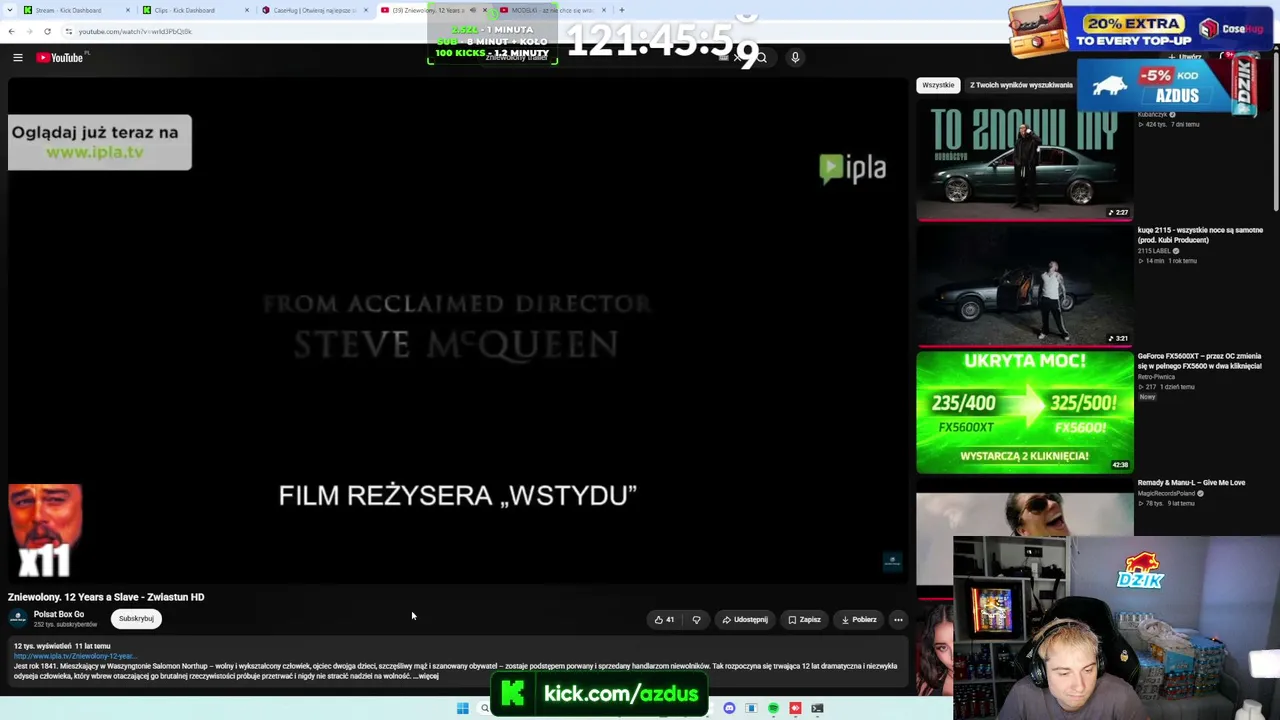Click the Oglądaj już teraz na ipla.tv overlay

(x=100, y=143)
